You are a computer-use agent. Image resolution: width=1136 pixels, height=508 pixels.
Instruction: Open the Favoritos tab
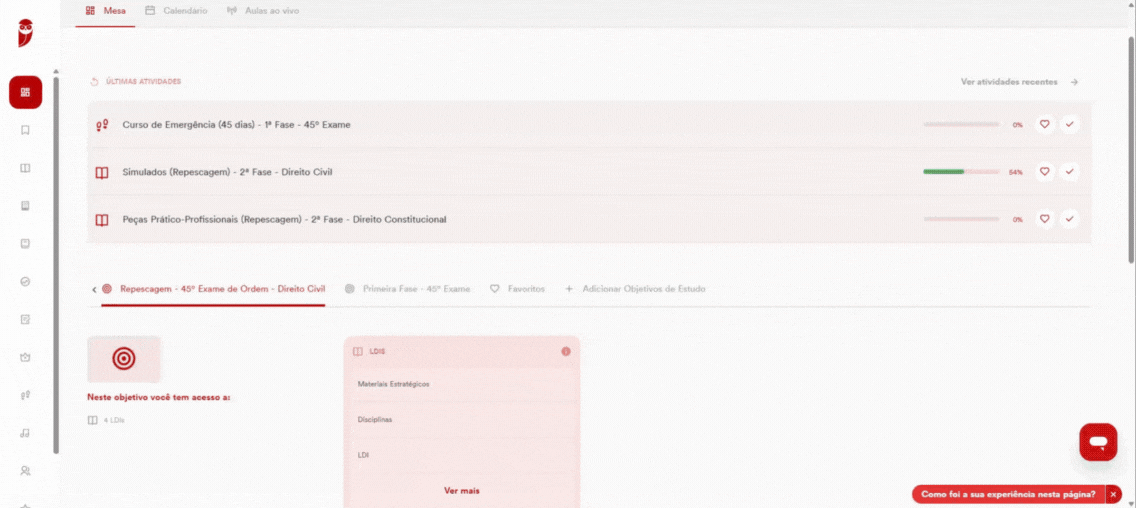[x=517, y=289]
